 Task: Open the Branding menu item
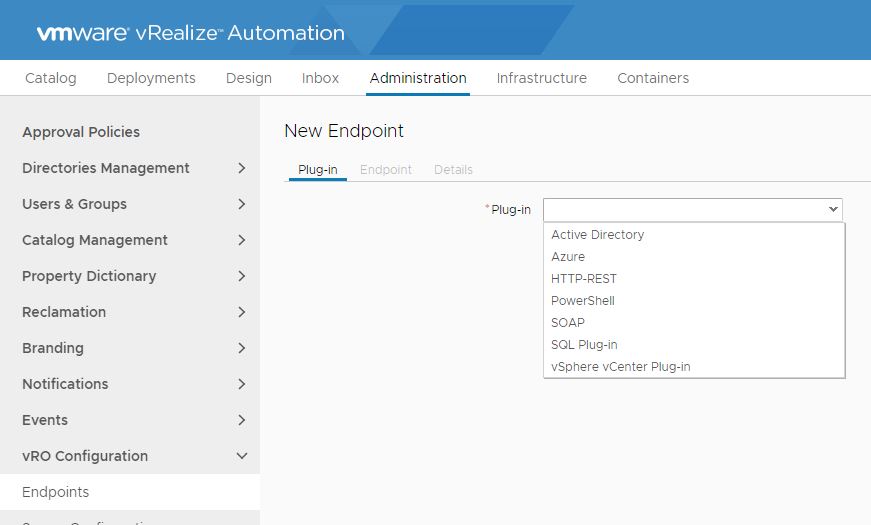[53, 348]
